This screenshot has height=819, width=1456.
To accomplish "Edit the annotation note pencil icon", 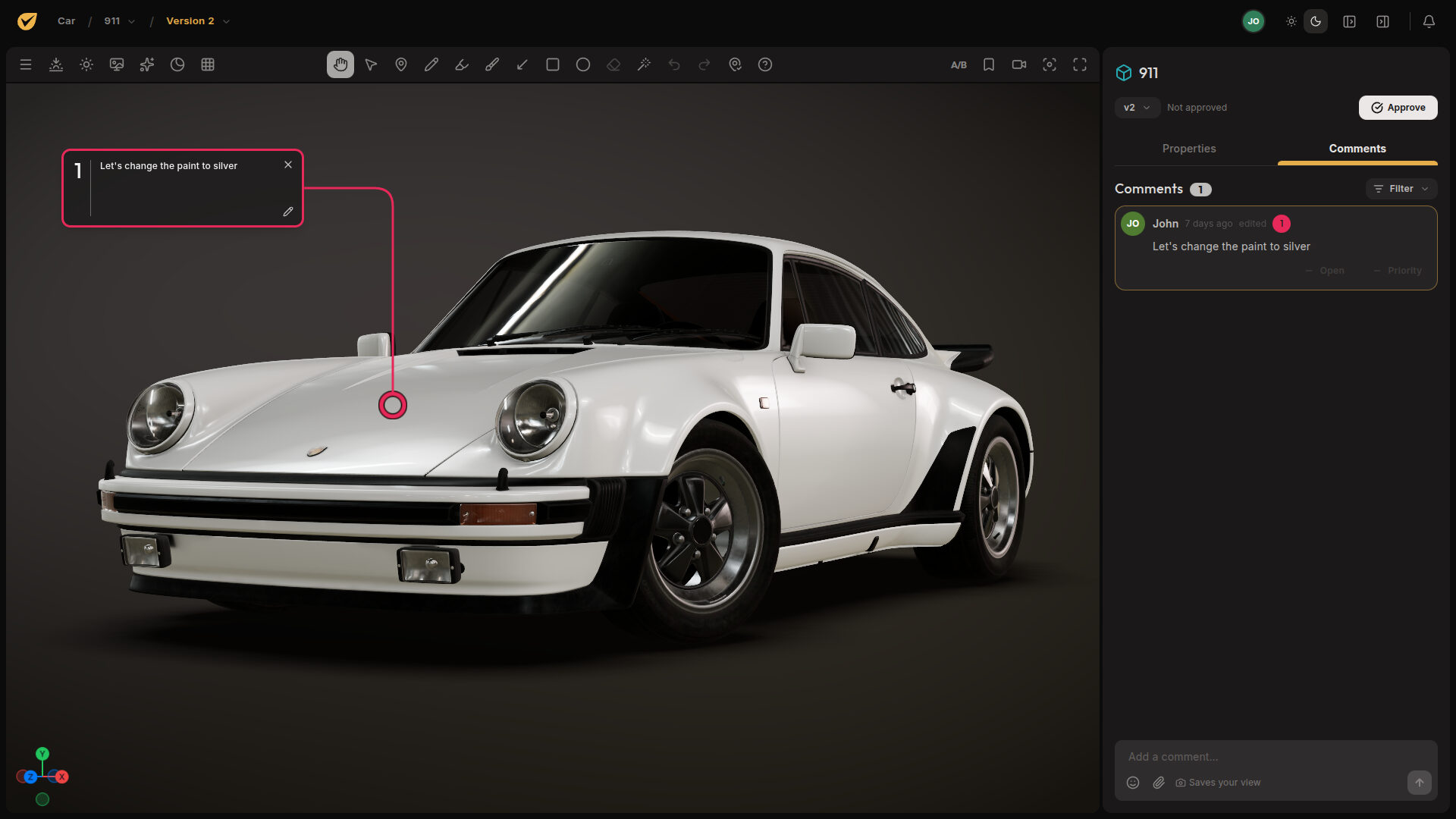I will pyautogui.click(x=288, y=212).
